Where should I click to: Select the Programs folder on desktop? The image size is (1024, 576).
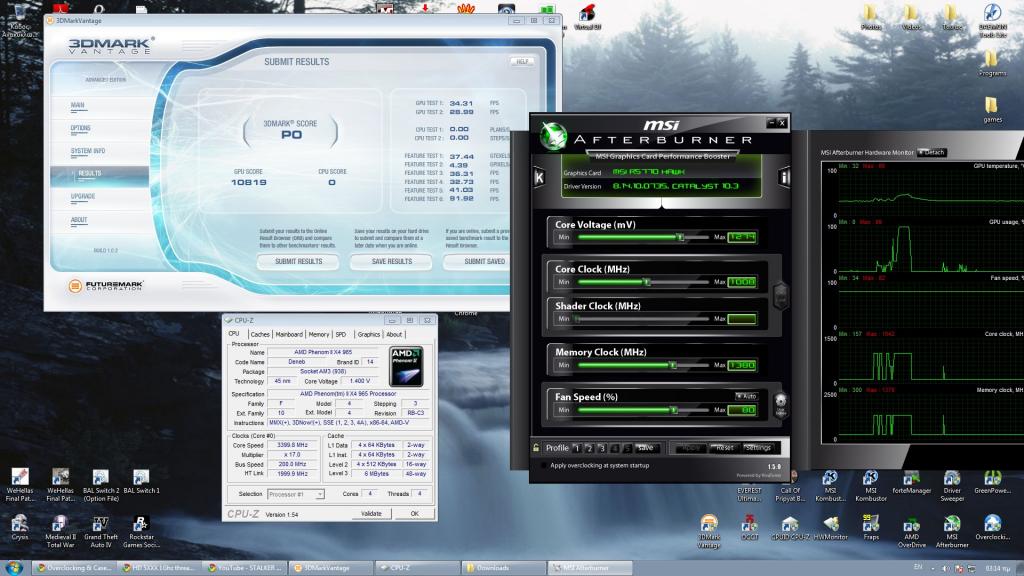click(x=992, y=63)
